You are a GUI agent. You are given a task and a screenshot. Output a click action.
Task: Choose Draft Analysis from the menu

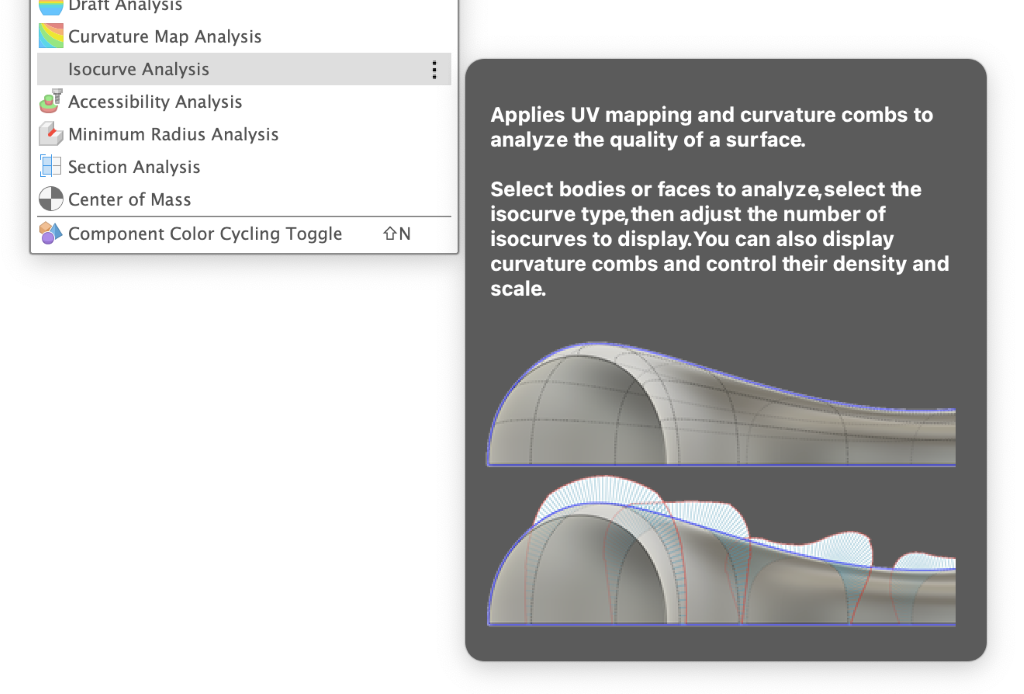[x=125, y=6]
